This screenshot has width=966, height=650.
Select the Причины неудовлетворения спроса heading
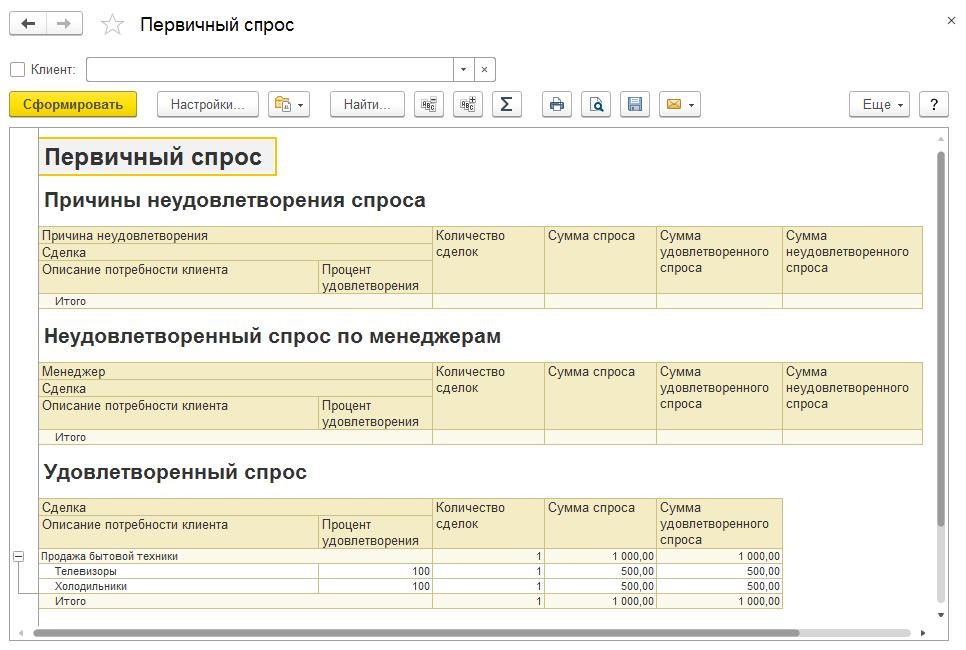click(235, 200)
